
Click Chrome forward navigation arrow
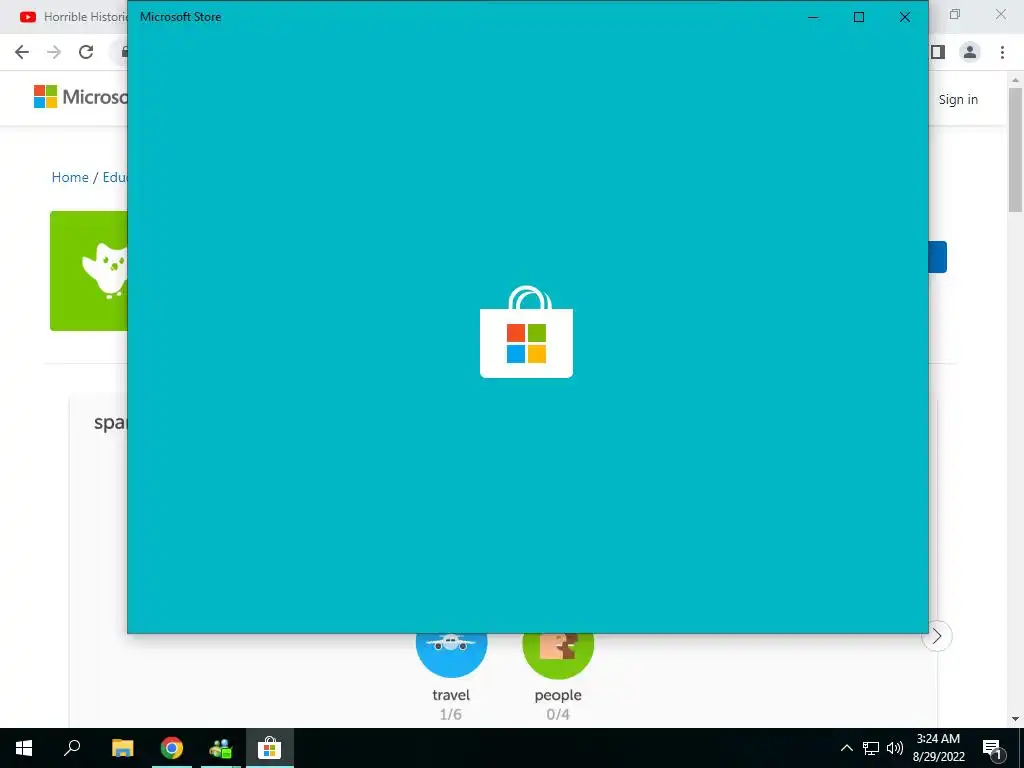coord(54,52)
